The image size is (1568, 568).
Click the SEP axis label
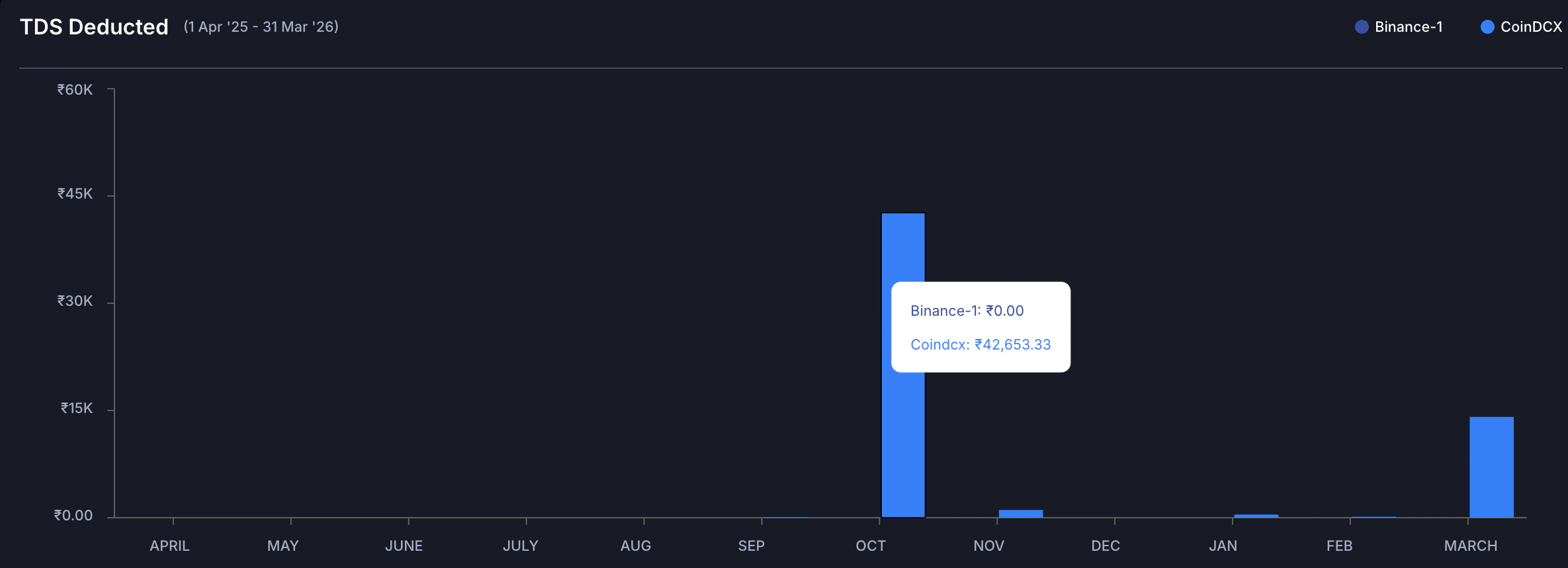752,546
